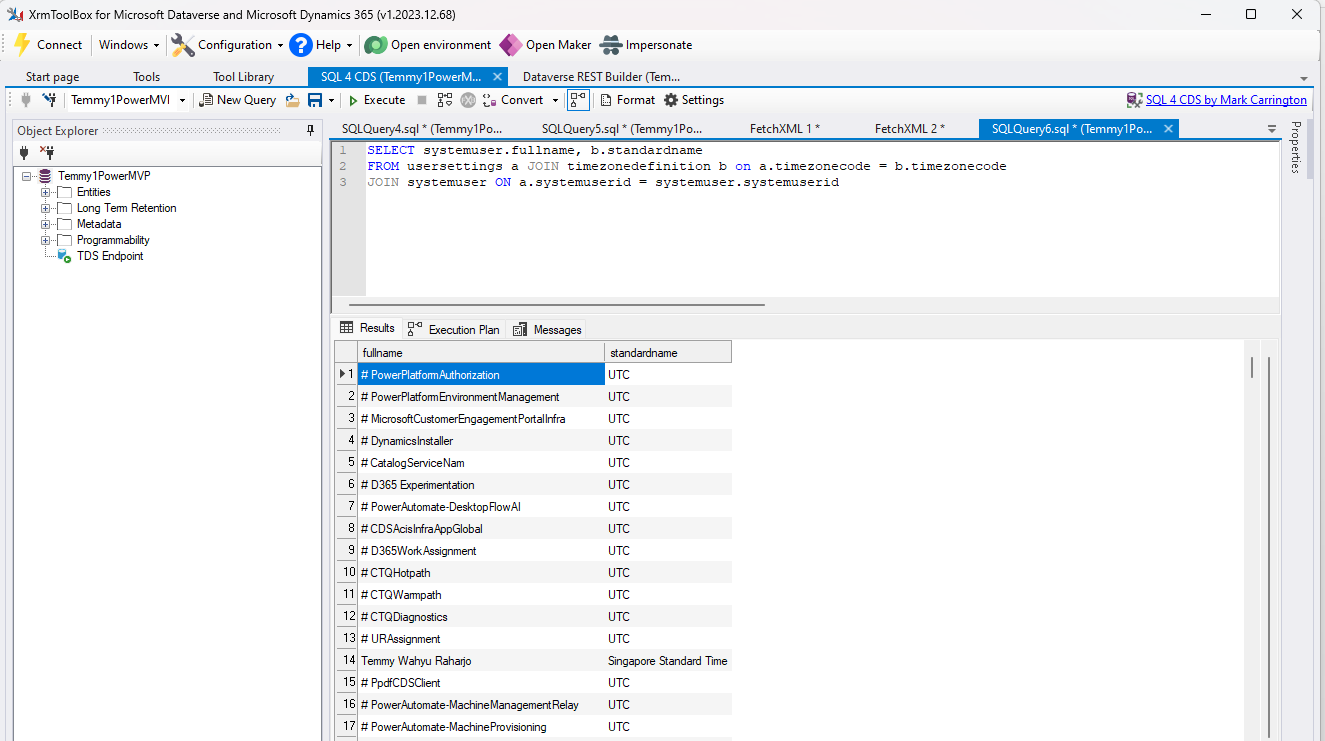Select the TDS Endpoint tree item
Viewport: 1325px width, 741px height.
click(x=110, y=256)
